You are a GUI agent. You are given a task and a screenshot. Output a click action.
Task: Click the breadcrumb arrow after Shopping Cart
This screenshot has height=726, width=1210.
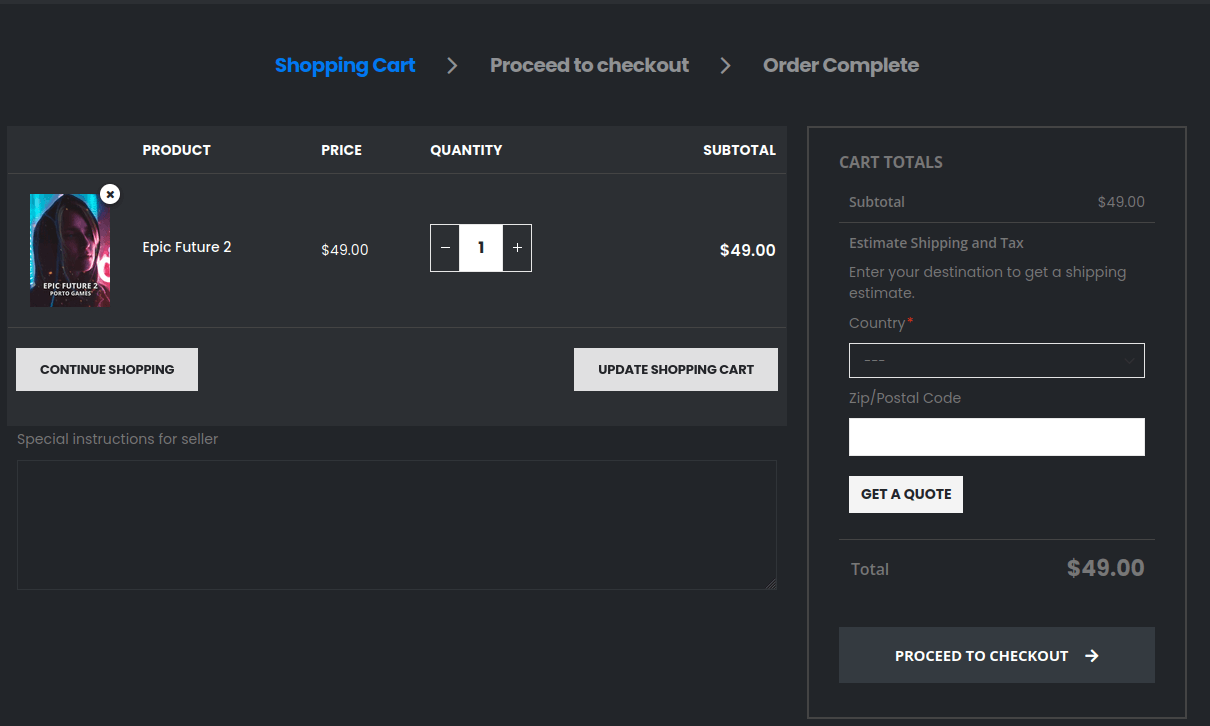click(452, 65)
